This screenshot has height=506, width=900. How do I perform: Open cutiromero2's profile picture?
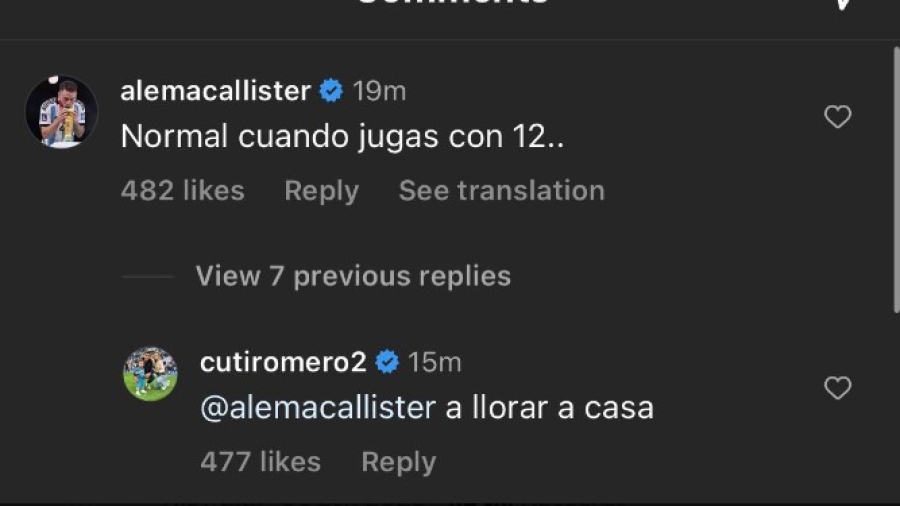coord(150,374)
